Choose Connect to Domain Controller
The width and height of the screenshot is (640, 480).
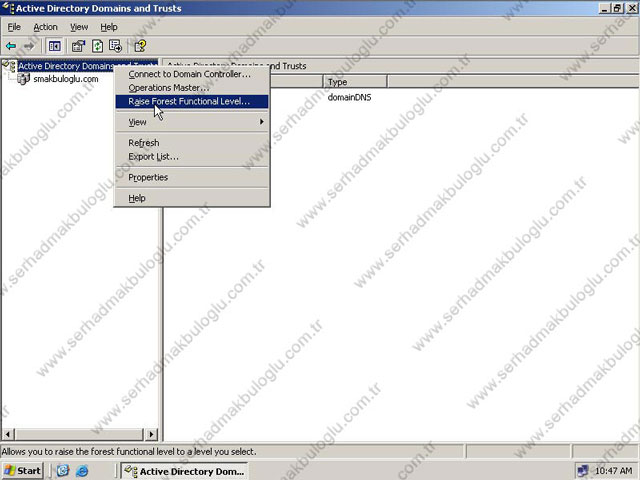[x=192, y=74]
